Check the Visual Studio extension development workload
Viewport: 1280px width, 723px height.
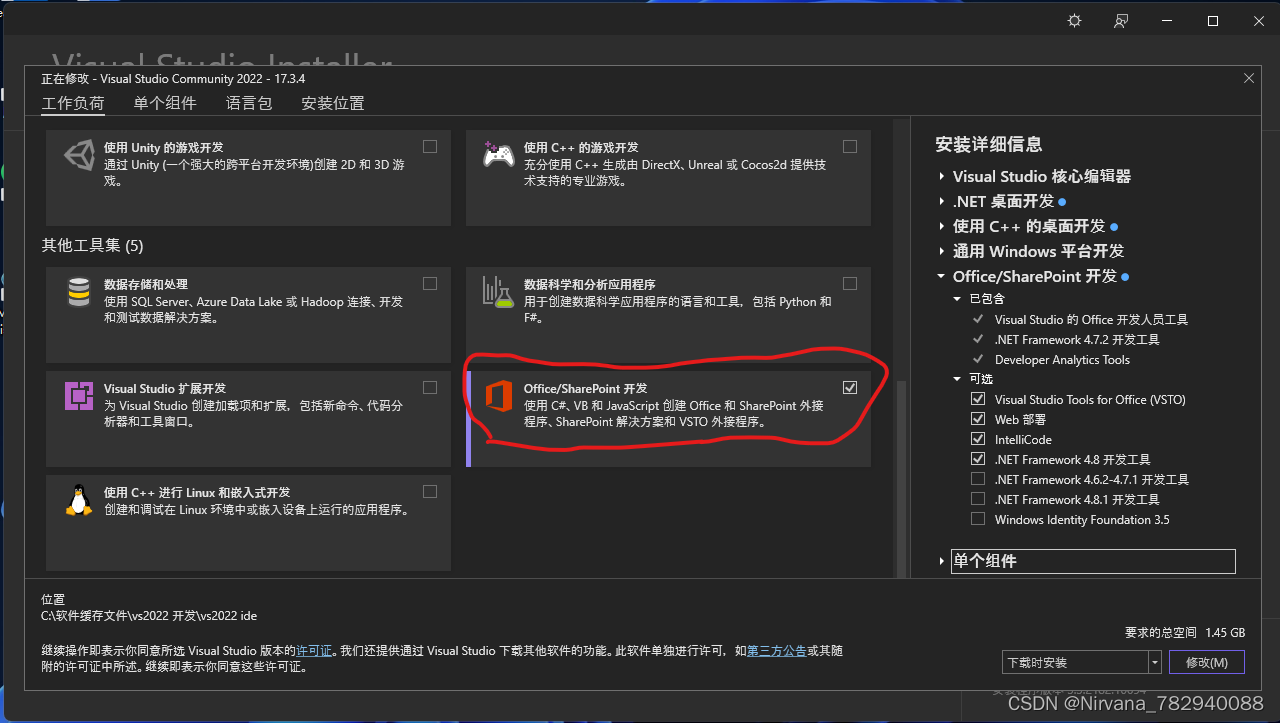pos(430,387)
